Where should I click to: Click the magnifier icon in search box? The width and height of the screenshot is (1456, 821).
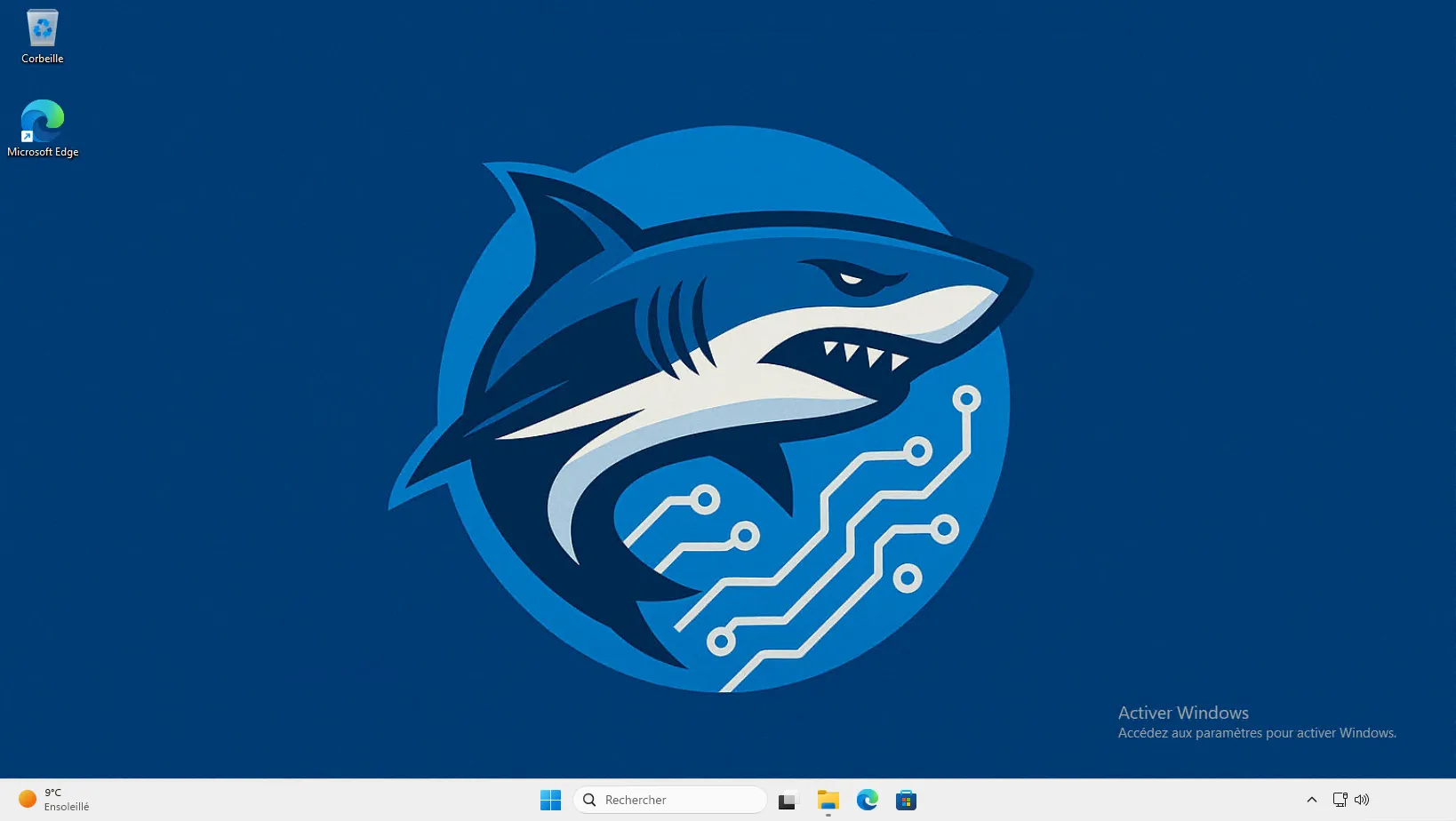point(589,800)
